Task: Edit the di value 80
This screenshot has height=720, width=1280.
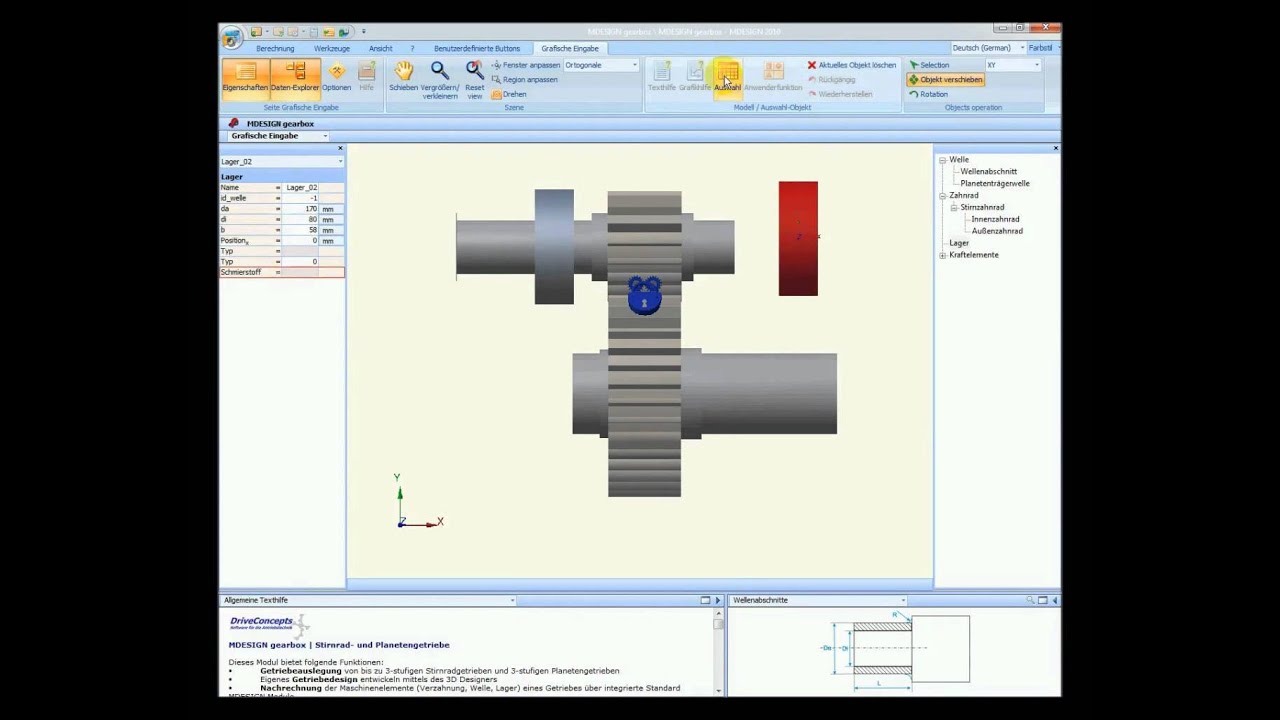Action: pyautogui.click(x=301, y=219)
